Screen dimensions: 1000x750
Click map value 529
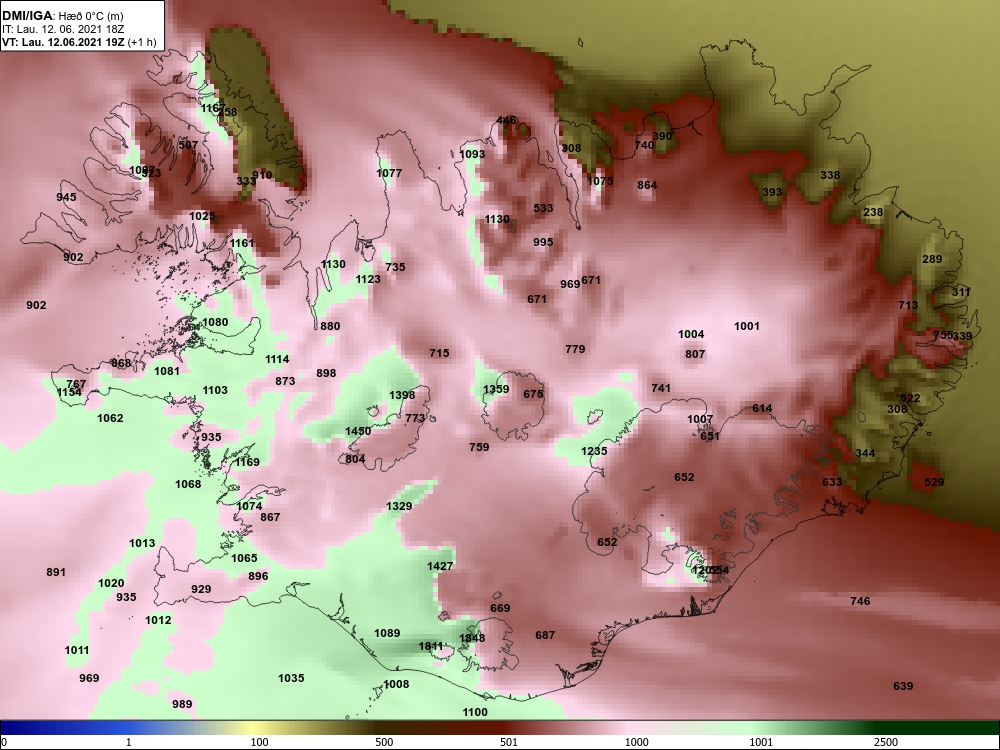pos(934,482)
